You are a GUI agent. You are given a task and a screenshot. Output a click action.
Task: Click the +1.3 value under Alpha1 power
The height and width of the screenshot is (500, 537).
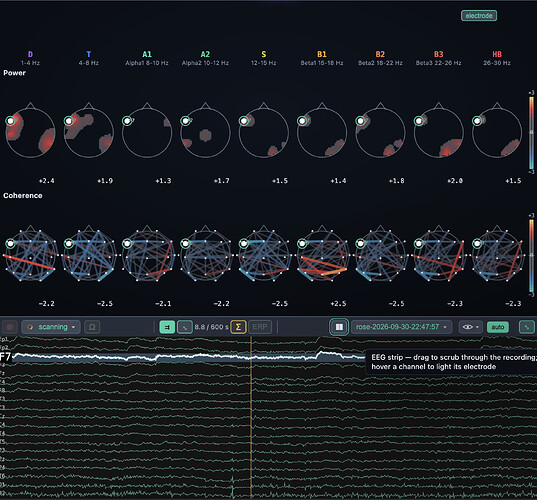click(163, 181)
